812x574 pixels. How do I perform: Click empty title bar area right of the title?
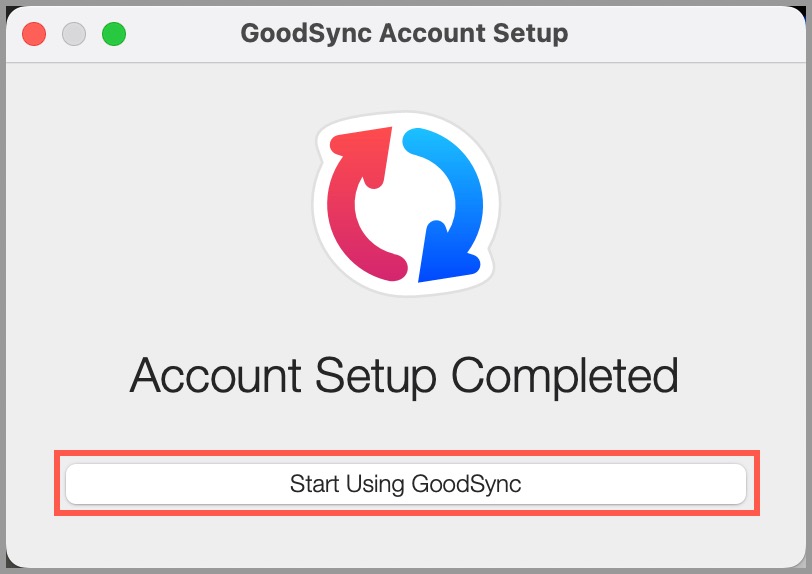point(684,34)
